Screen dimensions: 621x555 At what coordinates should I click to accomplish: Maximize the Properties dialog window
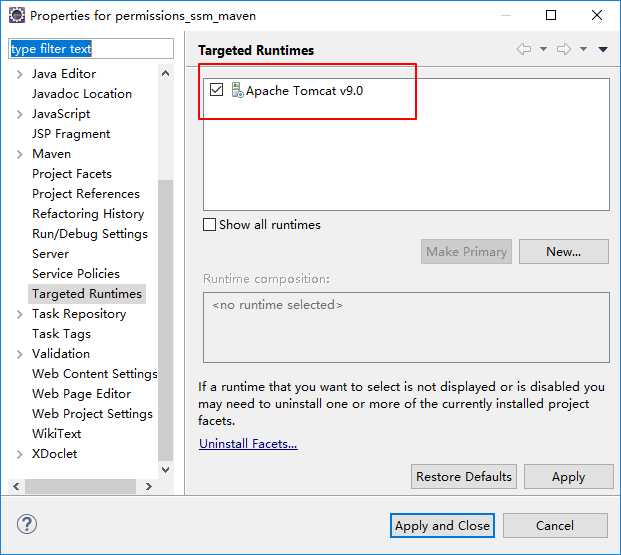pos(551,15)
